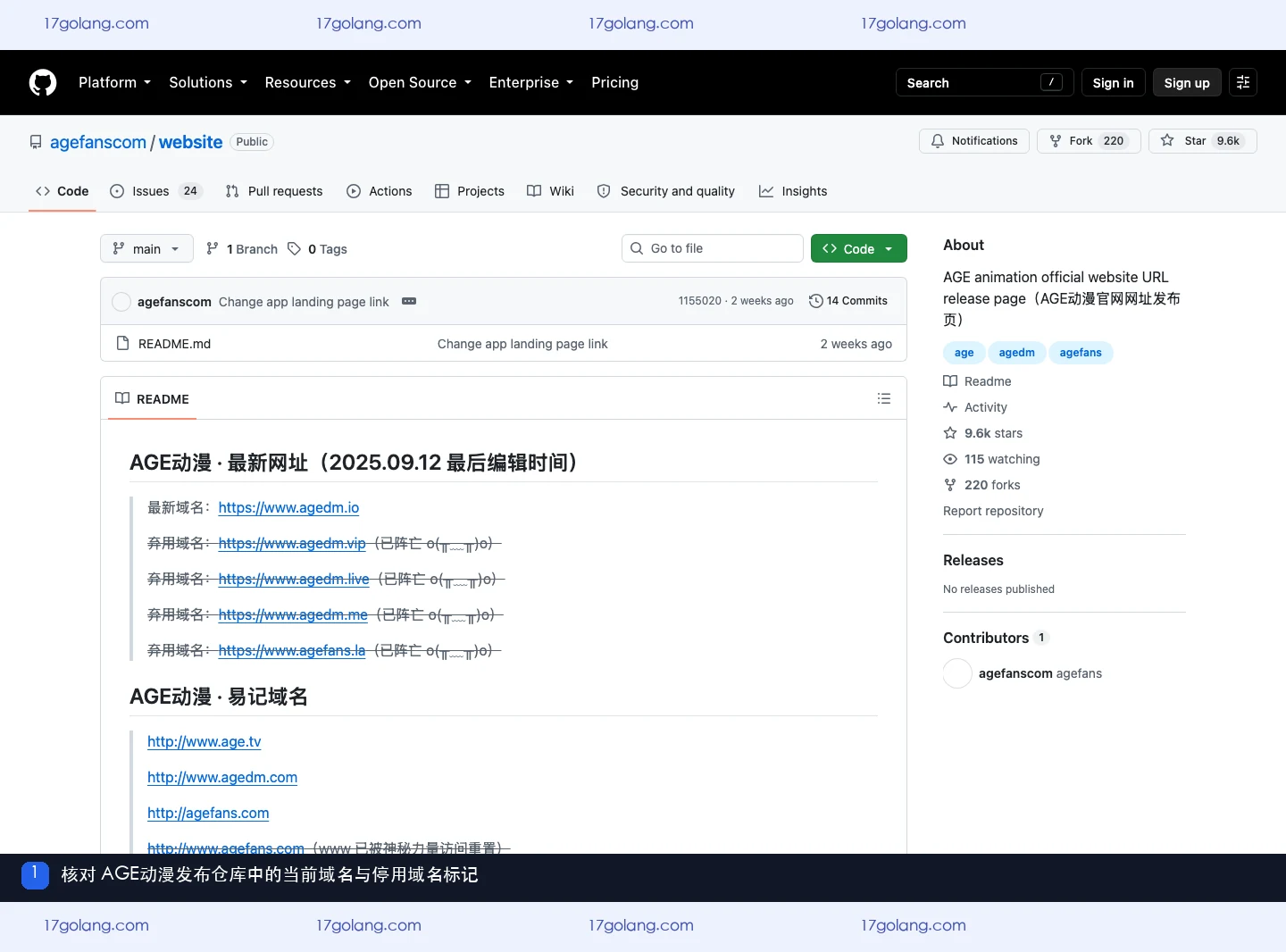This screenshot has width=1286, height=952.
Task: Click the 9.6k stars link
Action: (x=993, y=433)
